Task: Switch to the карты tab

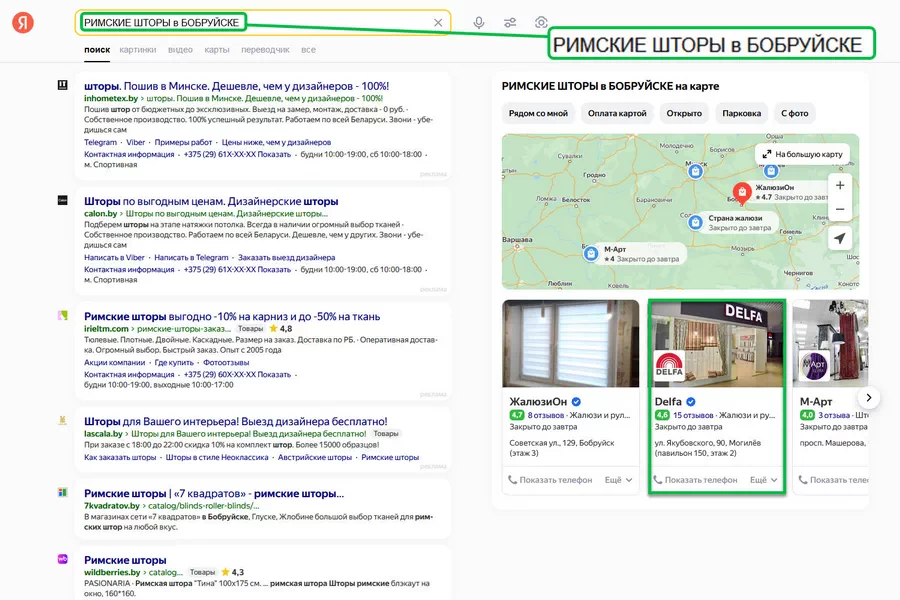Action: click(217, 49)
